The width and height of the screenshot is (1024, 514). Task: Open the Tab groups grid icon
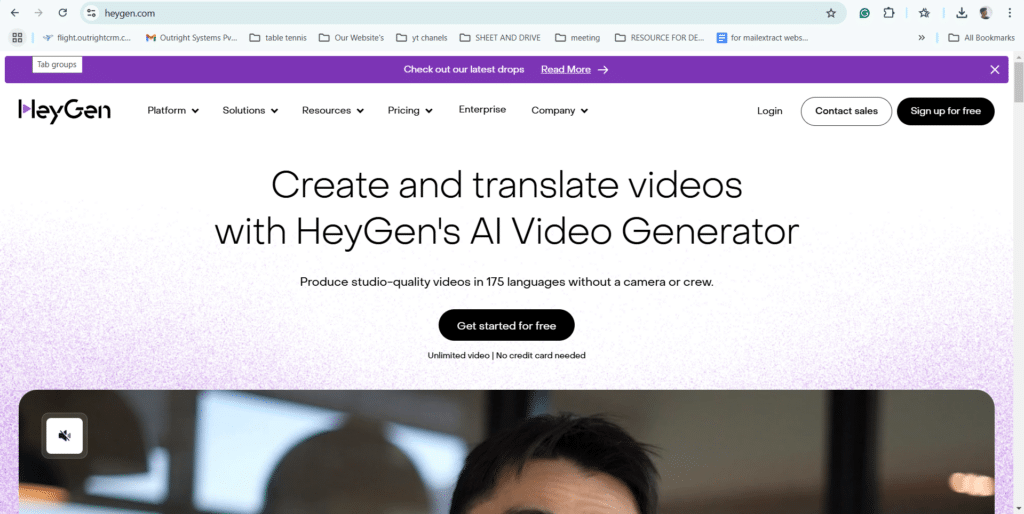pos(18,38)
